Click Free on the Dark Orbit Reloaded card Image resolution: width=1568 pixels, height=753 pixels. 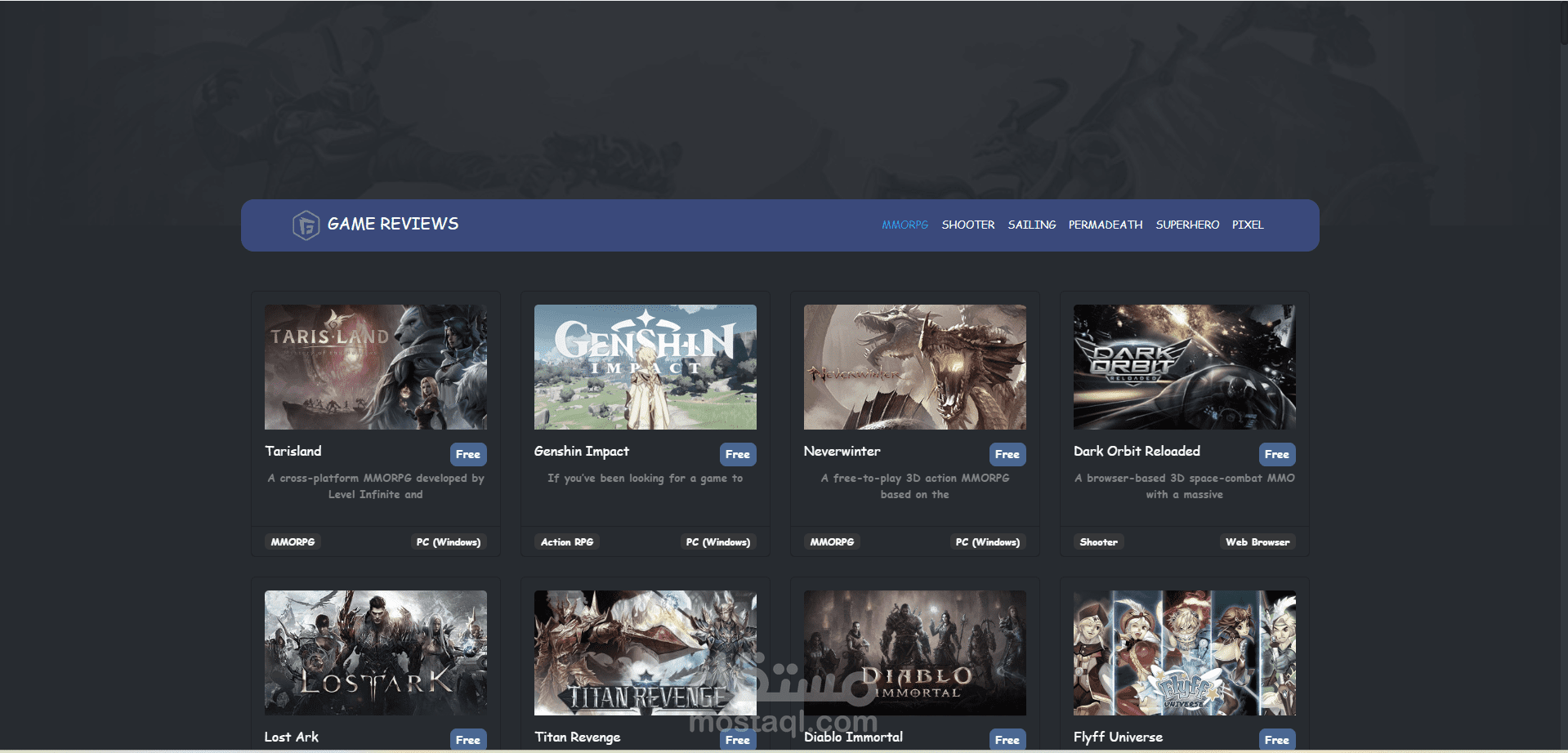[x=1276, y=454]
